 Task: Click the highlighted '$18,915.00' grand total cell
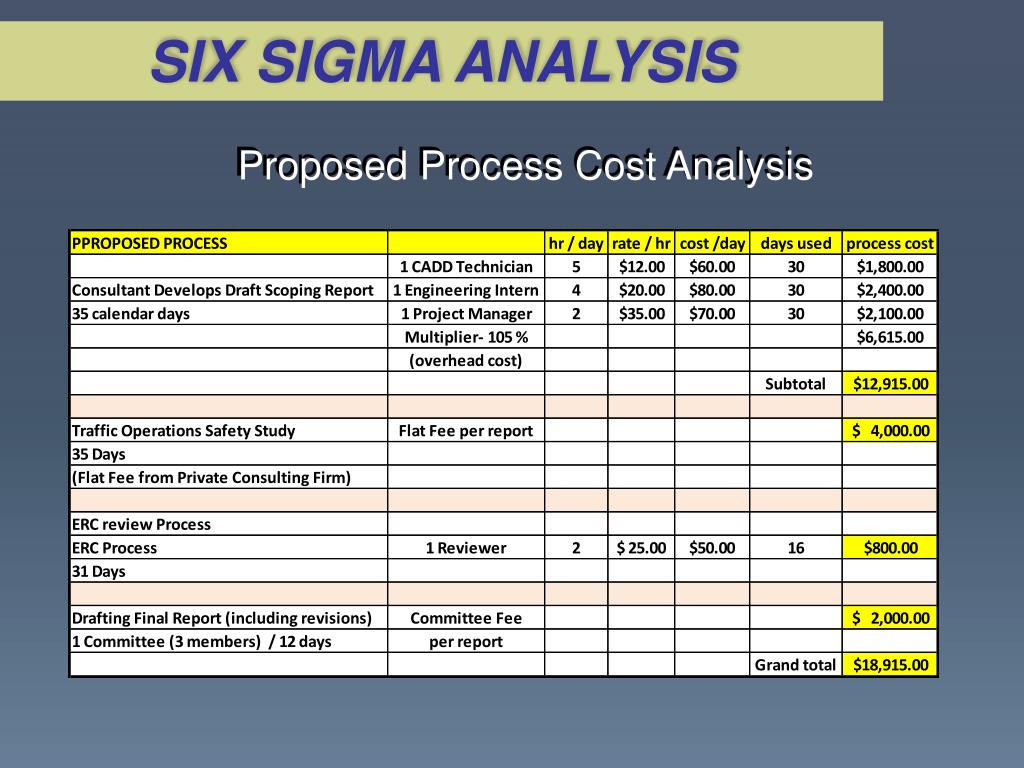890,665
